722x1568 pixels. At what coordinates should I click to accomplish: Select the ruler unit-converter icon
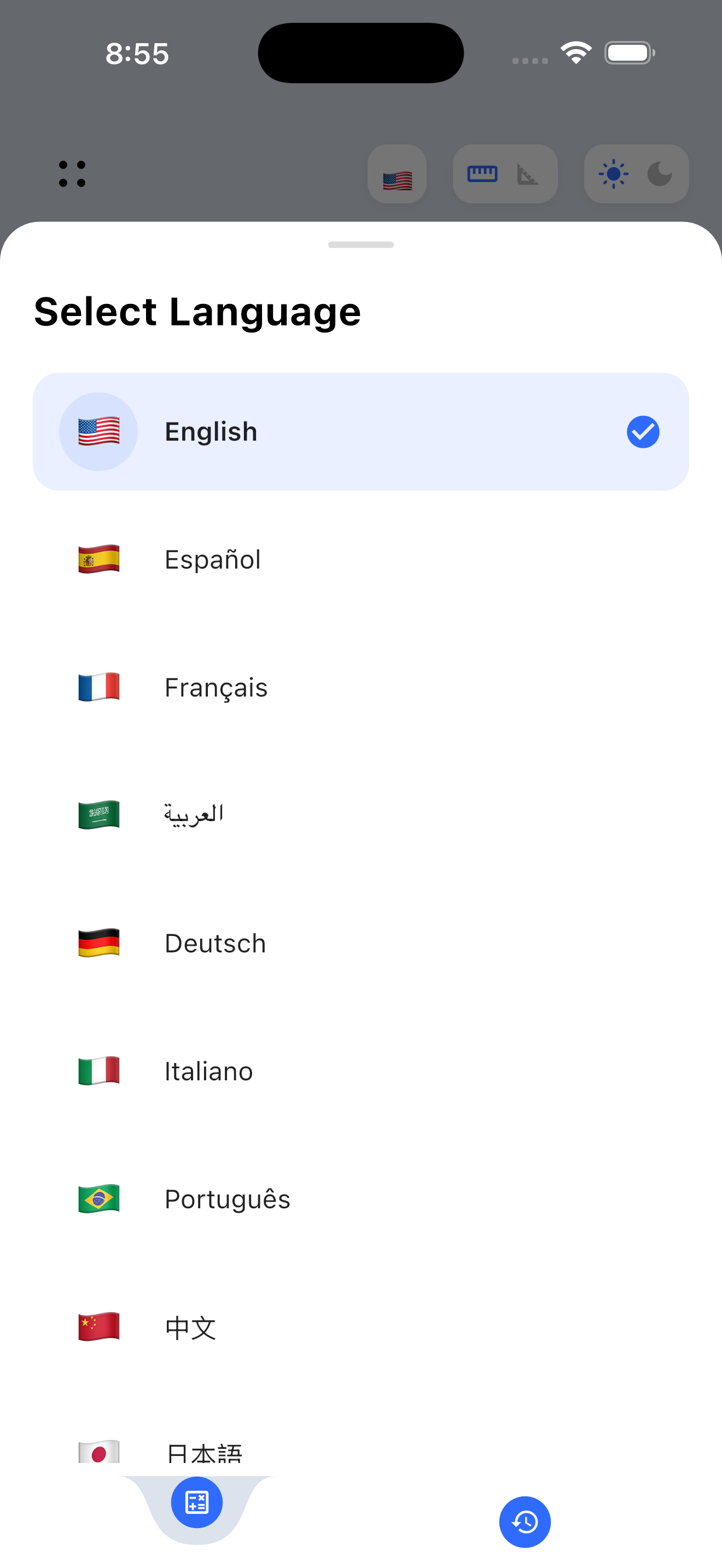point(482,173)
